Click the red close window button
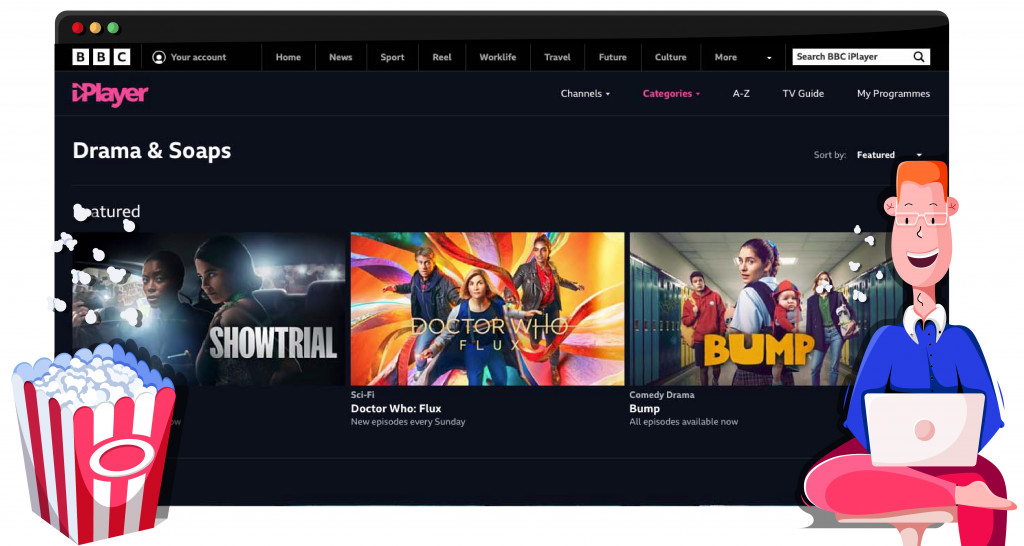This screenshot has width=1024, height=546. pos(78,27)
